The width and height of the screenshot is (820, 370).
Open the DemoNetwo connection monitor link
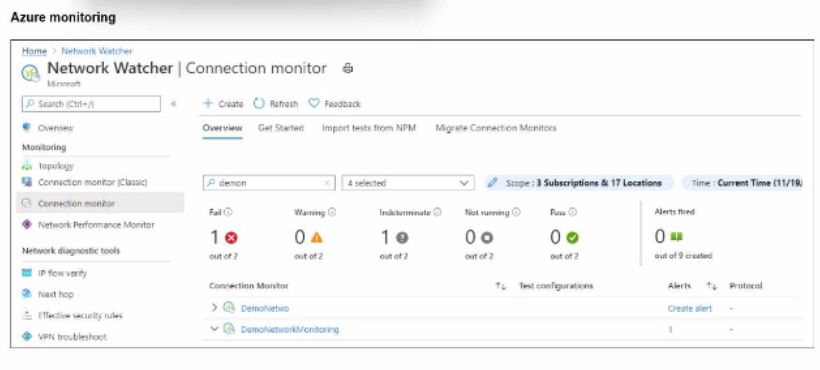(x=265, y=309)
